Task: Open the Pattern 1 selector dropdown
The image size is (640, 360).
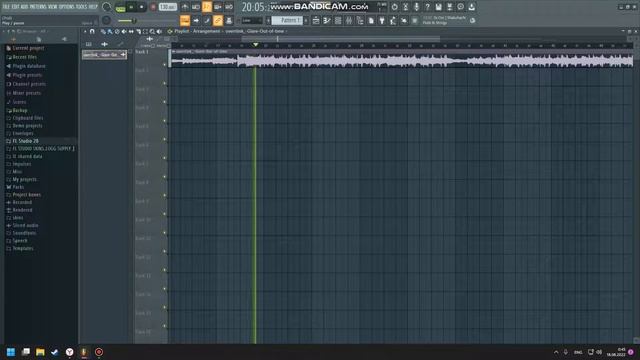Action: coord(287,20)
